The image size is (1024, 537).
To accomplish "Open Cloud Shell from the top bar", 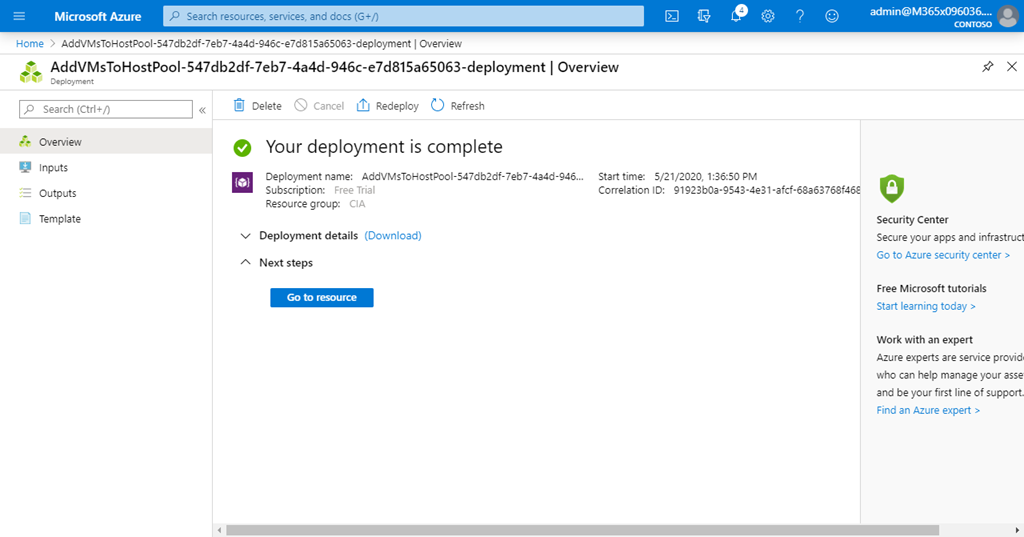I will coord(673,16).
